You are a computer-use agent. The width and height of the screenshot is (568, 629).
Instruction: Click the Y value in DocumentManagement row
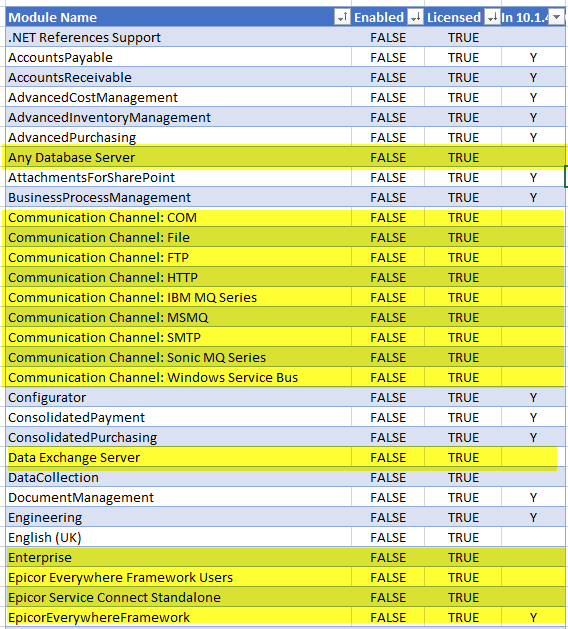pos(533,497)
